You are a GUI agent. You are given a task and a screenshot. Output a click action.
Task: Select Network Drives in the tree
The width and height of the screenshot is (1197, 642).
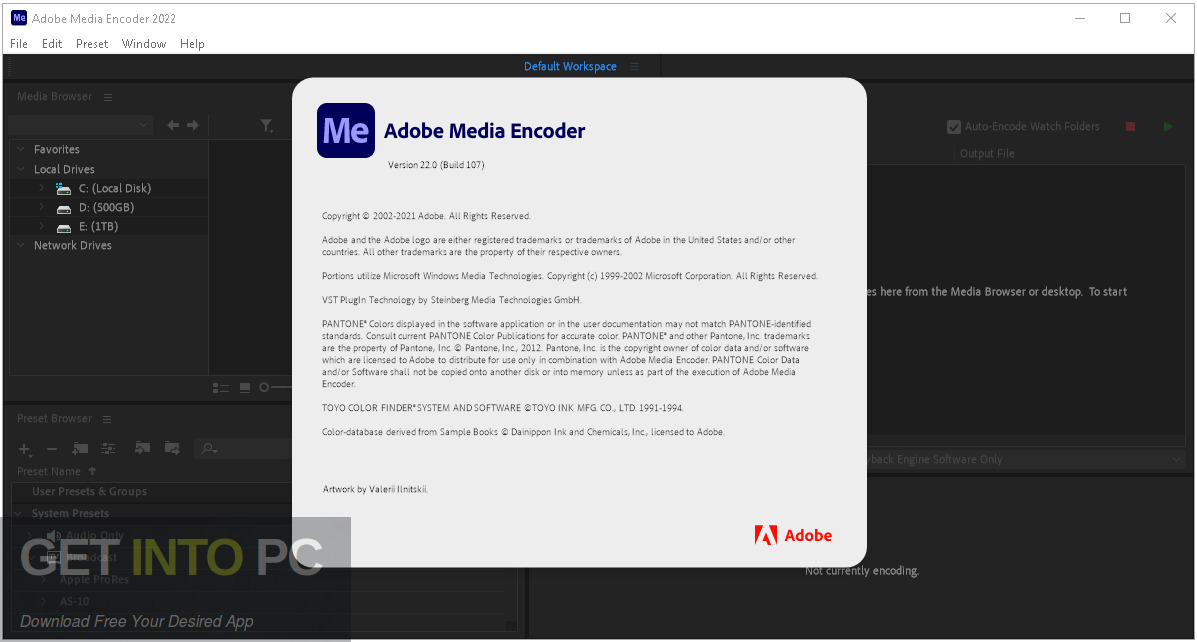73,245
